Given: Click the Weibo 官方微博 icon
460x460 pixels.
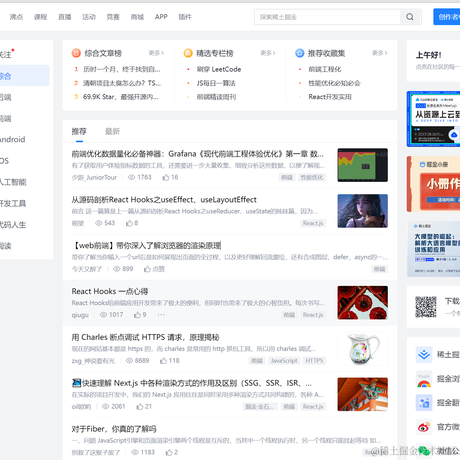Looking at the screenshot, I should [x=424, y=427].
